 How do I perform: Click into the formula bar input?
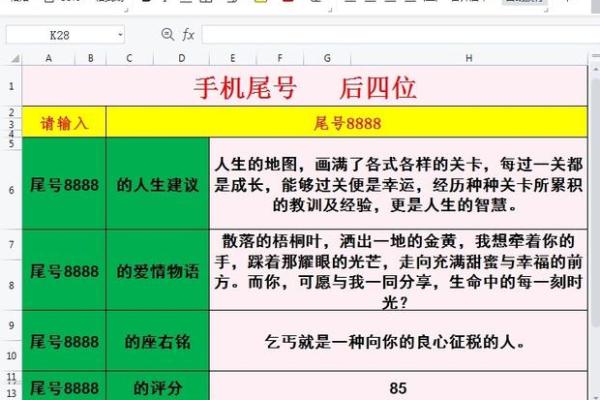coord(401,35)
